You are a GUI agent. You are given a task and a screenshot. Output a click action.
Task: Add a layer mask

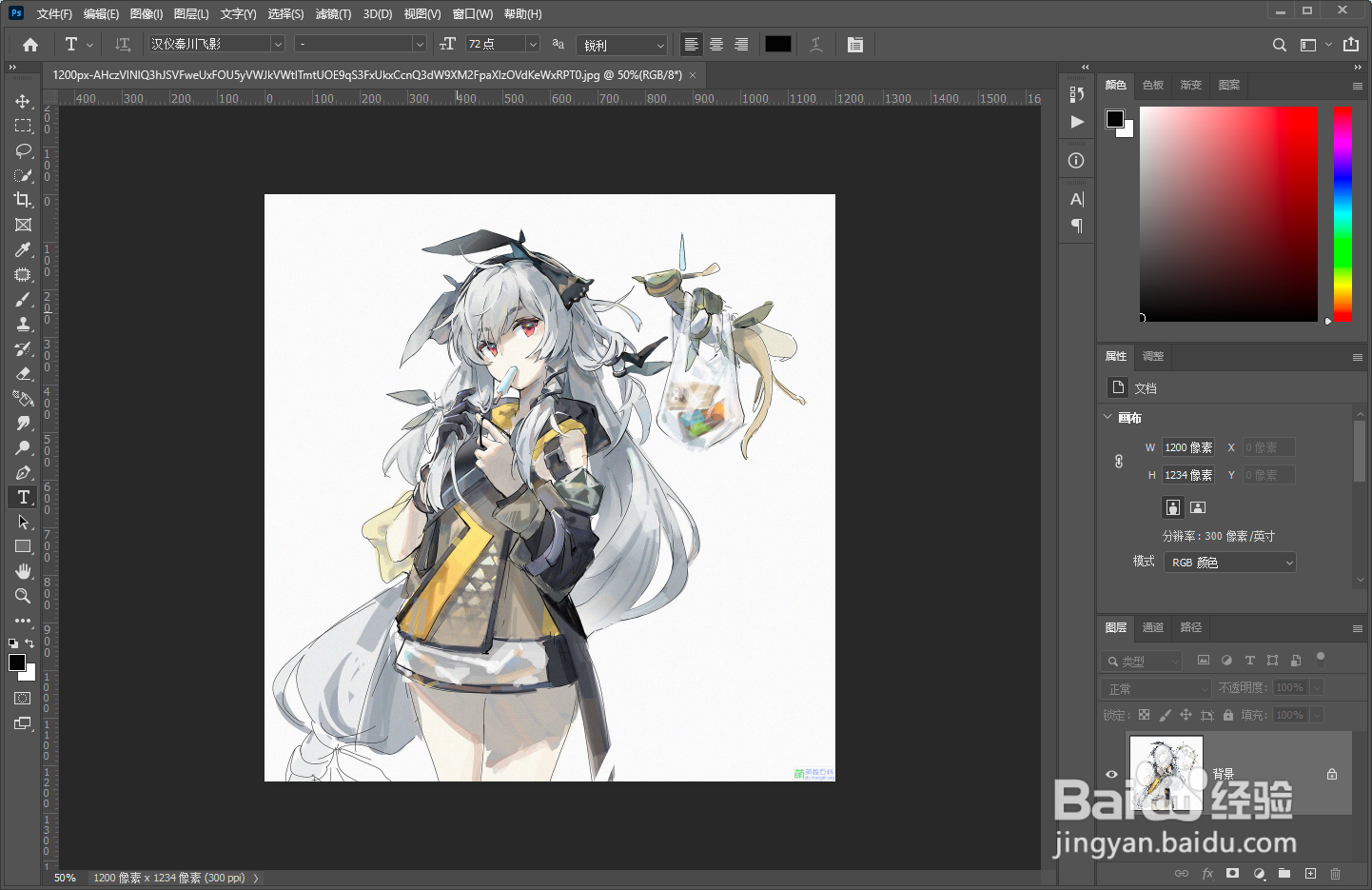pyautogui.click(x=1233, y=873)
